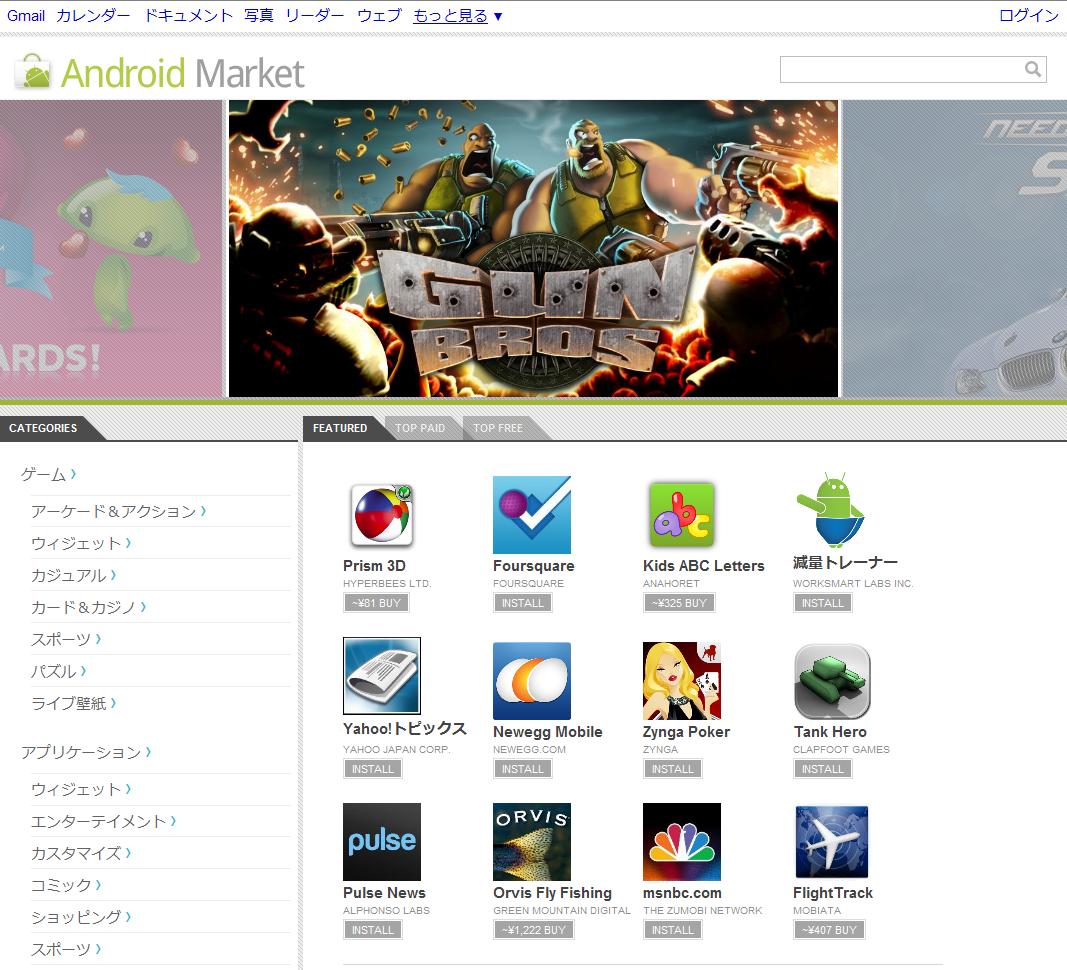Image resolution: width=1067 pixels, height=970 pixels.
Task: Open the msnbc.com peacock icon
Action: [x=681, y=842]
